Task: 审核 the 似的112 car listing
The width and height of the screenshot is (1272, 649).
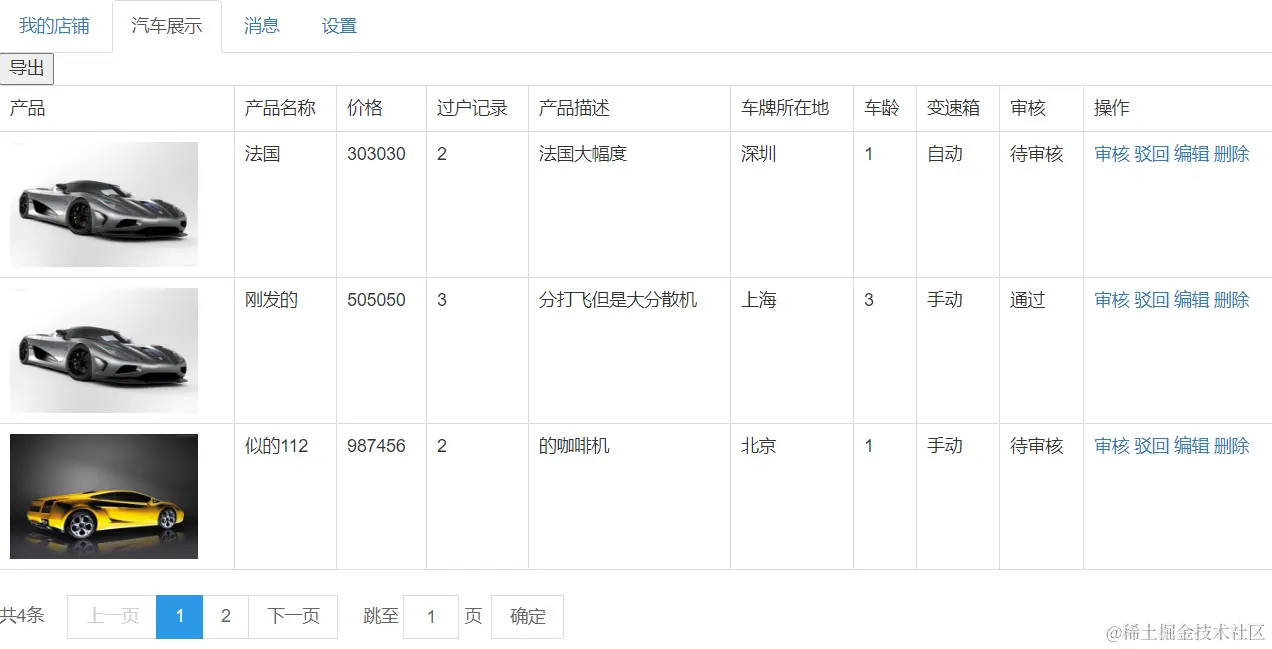Action: pyautogui.click(x=1112, y=445)
